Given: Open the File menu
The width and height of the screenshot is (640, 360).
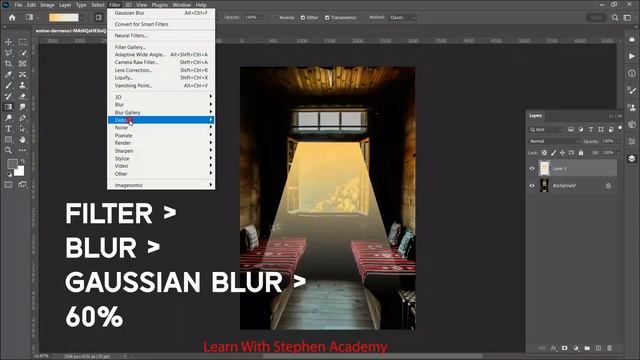Looking at the screenshot, I should click(18, 5).
